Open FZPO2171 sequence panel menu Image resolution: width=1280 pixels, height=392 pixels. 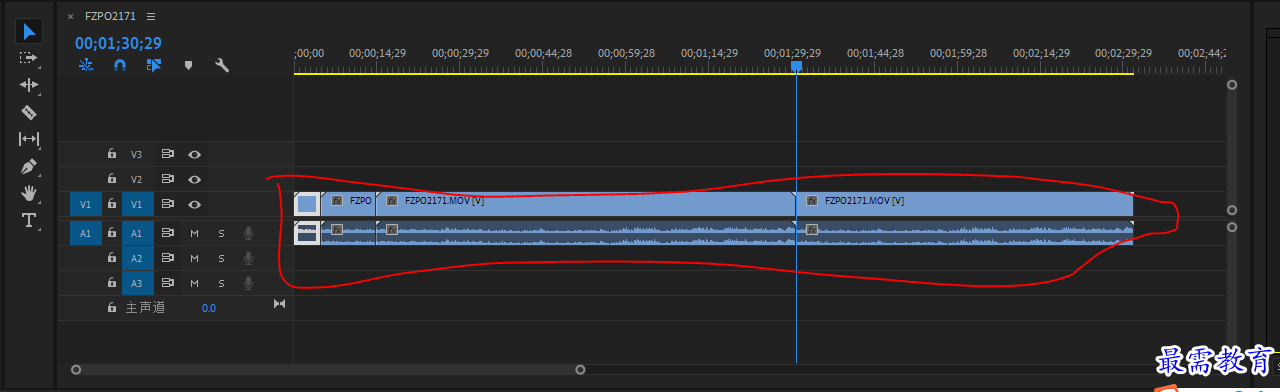point(151,17)
